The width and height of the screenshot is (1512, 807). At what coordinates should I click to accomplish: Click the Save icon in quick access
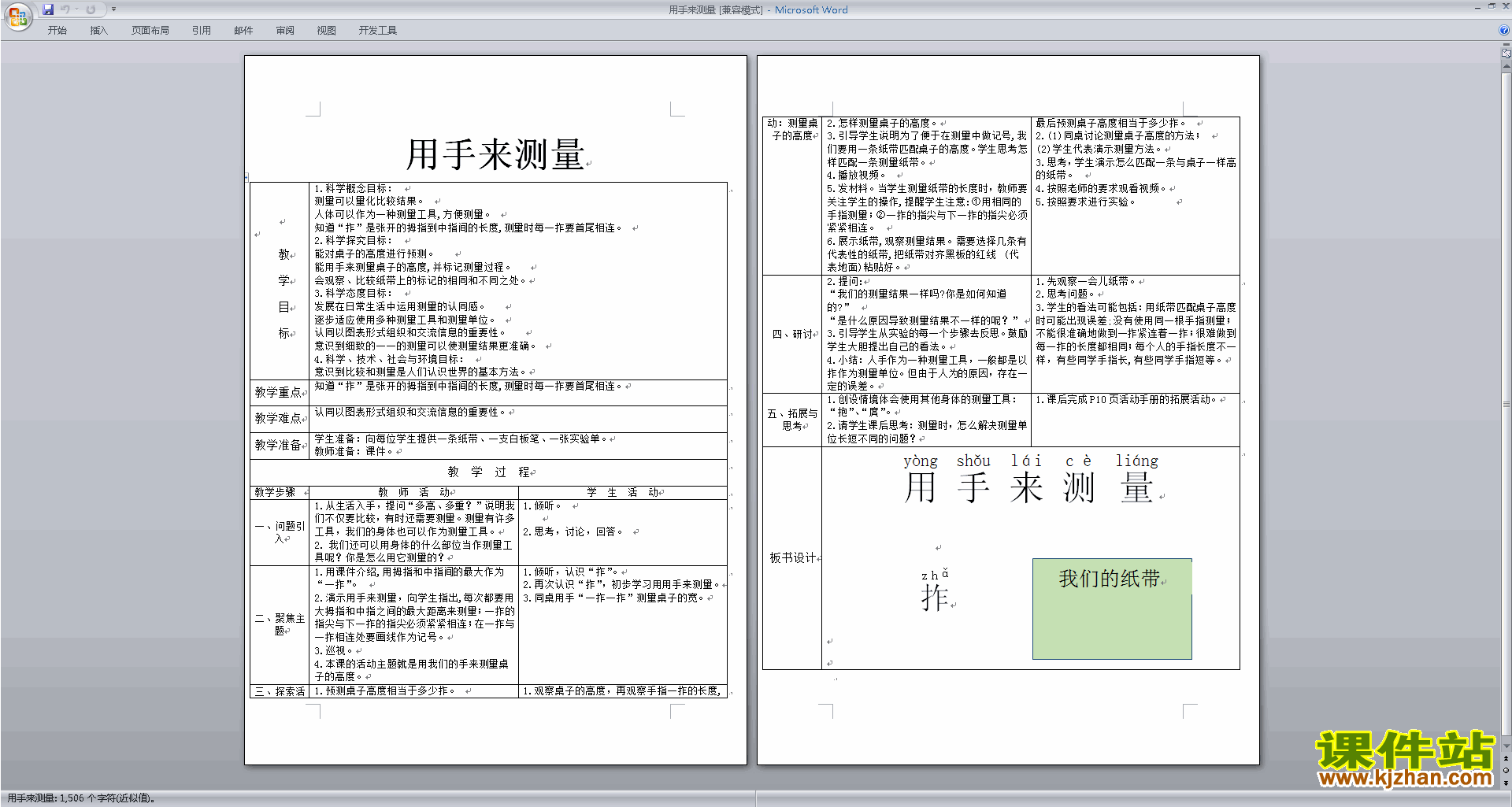tap(48, 9)
